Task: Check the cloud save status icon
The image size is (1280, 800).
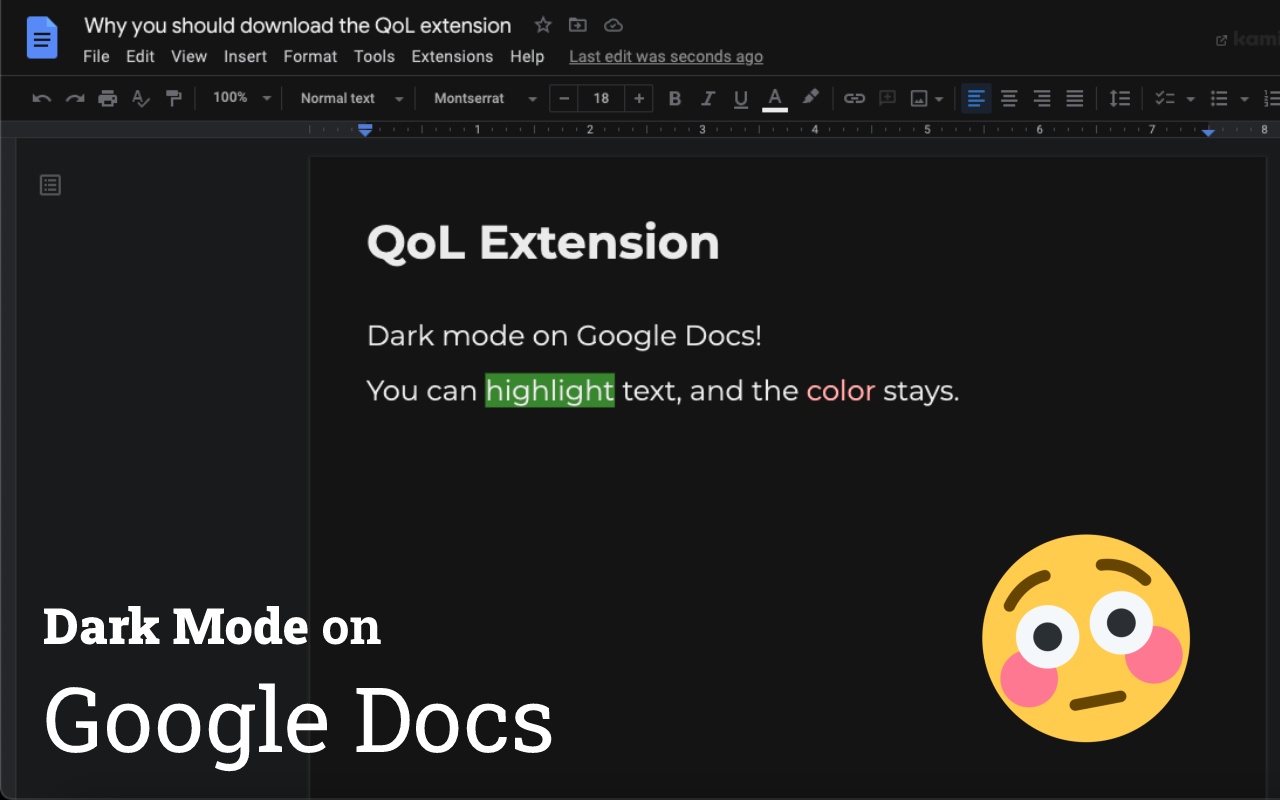Action: pyautogui.click(x=614, y=25)
